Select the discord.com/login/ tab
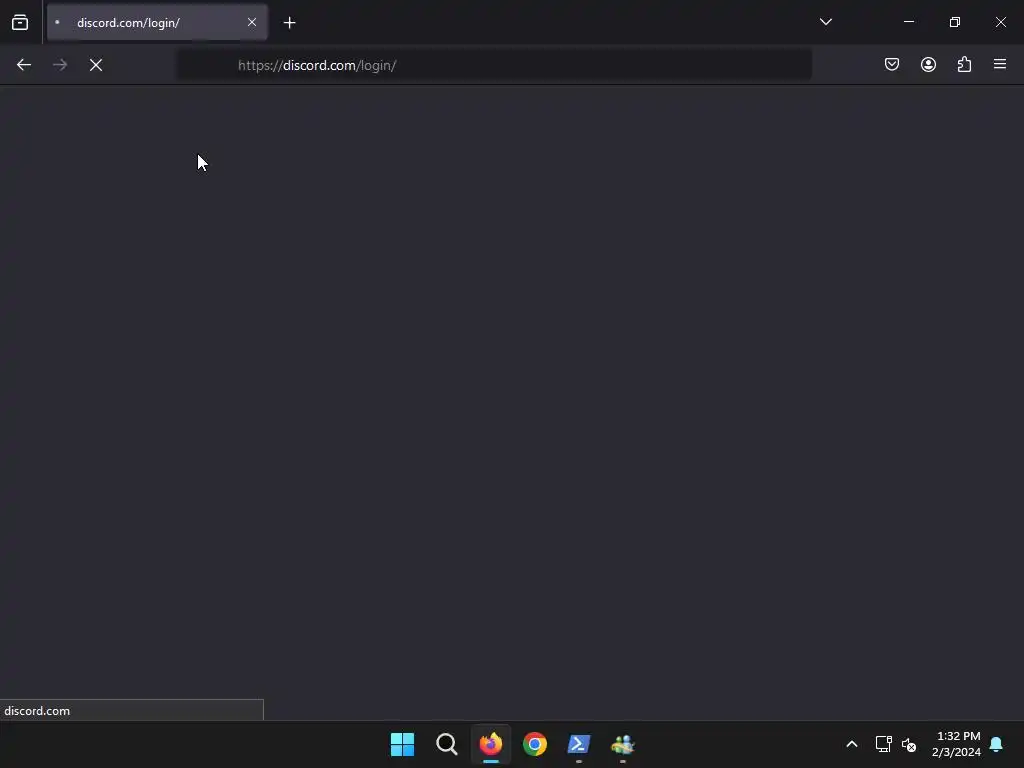1024x768 pixels. (157, 23)
